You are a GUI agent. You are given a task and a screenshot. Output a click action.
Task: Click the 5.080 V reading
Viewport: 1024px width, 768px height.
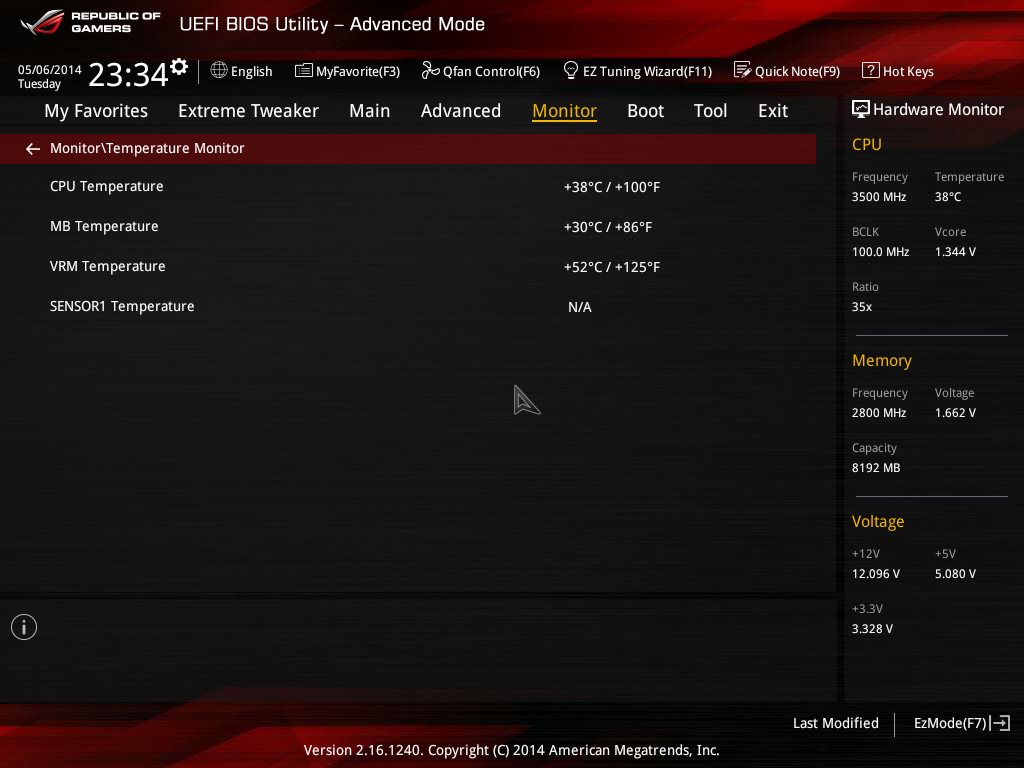click(955, 573)
